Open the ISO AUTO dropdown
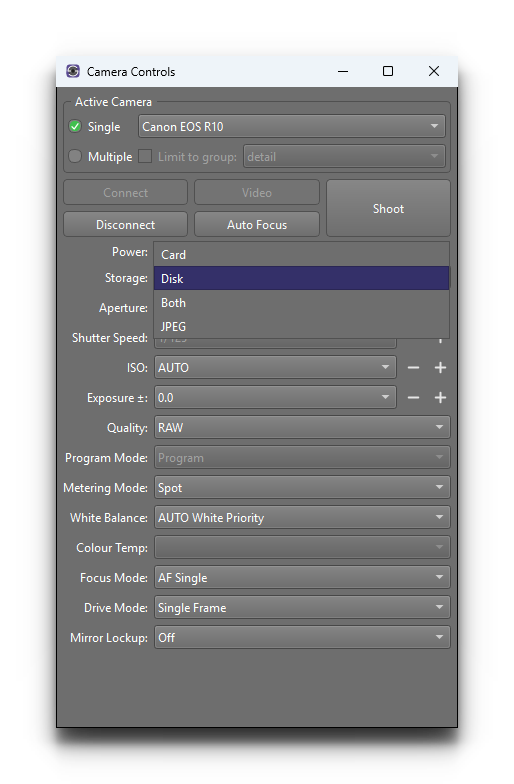Screen dimensions: 514x784 (276, 368)
